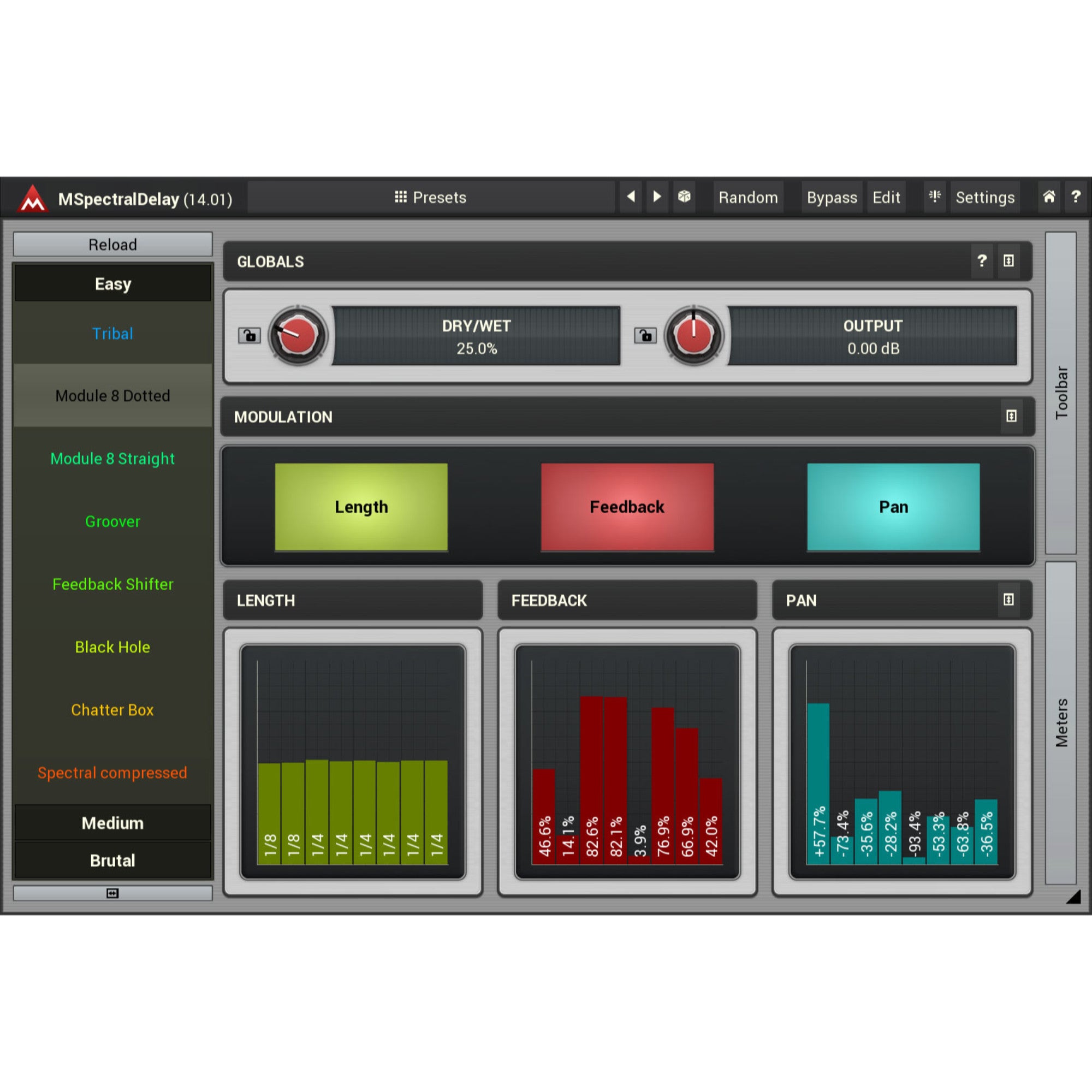Open the Globals help question mark
This screenshot has width=1092, height=1092.
tap(982, 260)
